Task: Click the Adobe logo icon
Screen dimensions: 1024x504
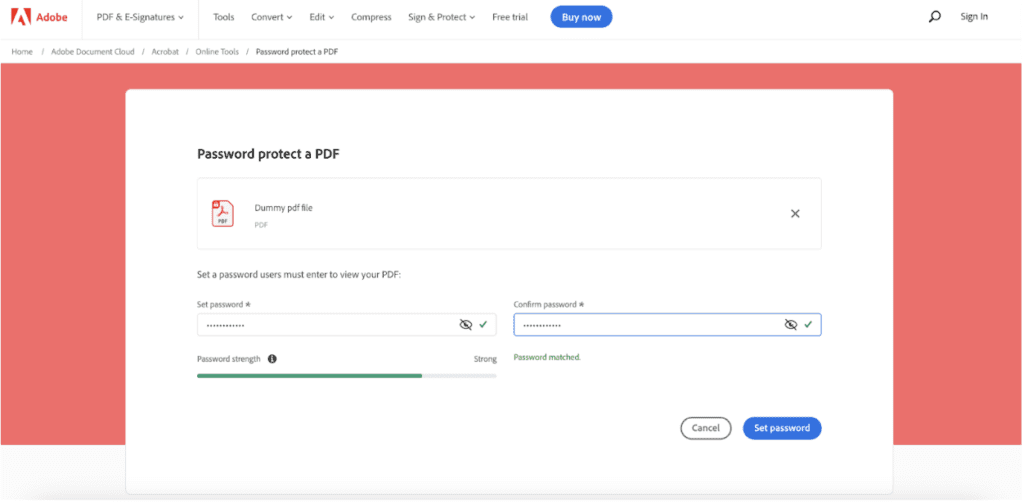Action: 21,17
